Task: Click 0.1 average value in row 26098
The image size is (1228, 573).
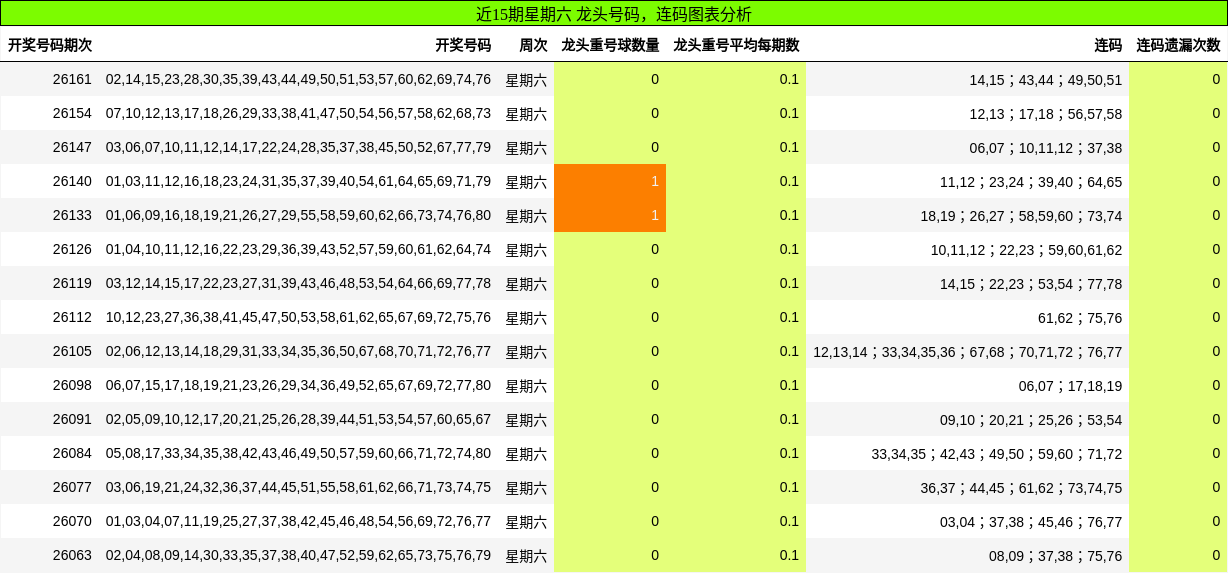Action: pyautogui.click(x=789, y=385)
